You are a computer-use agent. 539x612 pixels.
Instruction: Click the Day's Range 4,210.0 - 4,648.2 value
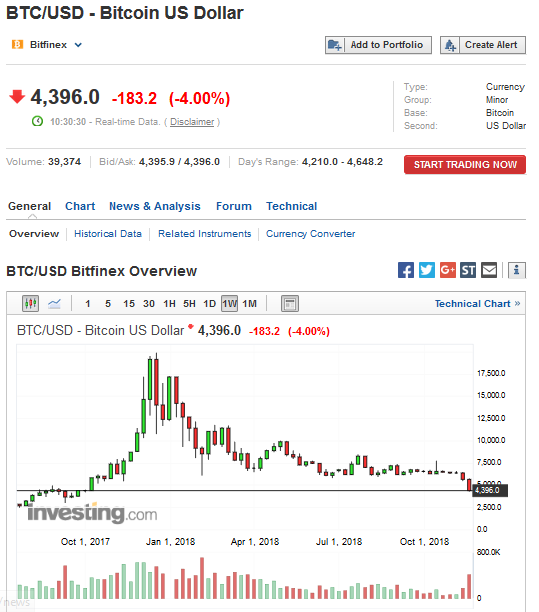(x=342, y=162)
